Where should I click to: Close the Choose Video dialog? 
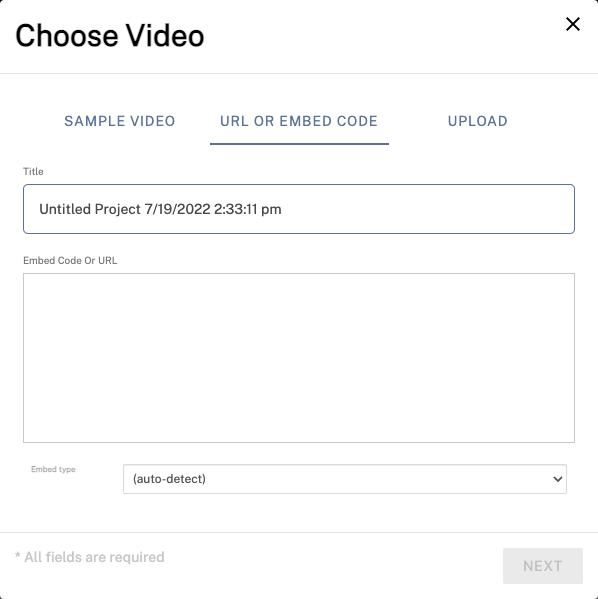[x=573, y=24]
